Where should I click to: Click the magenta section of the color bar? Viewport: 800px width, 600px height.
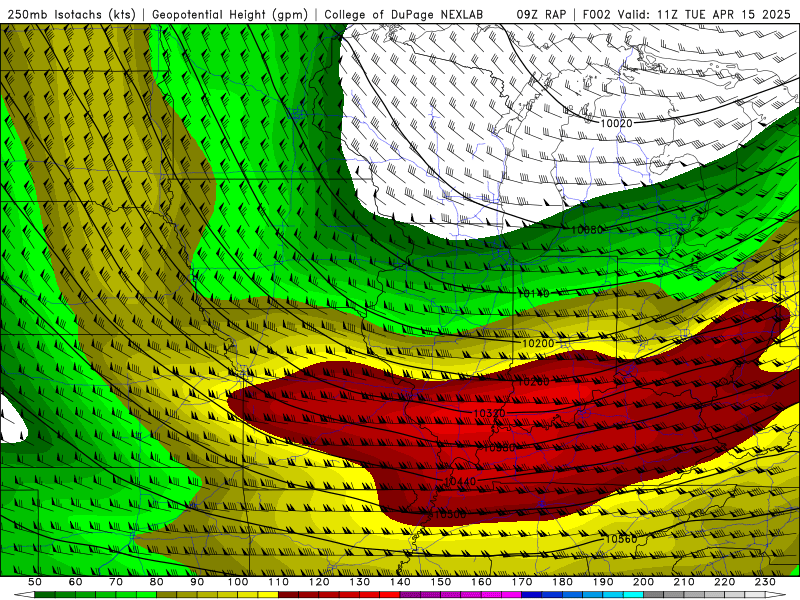(x=461, y=595)
